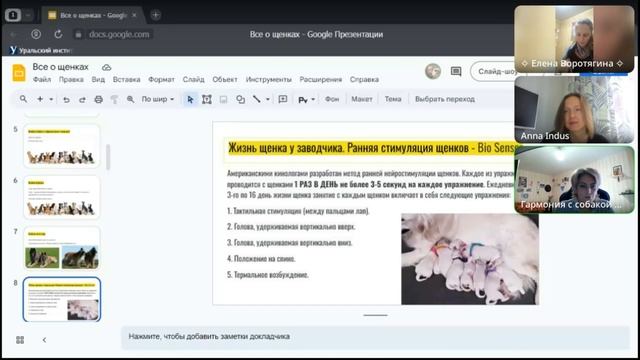Open the 'Вставка' menu
The width and height of the screenshot is (640, 360).
(x=127, y=79)
